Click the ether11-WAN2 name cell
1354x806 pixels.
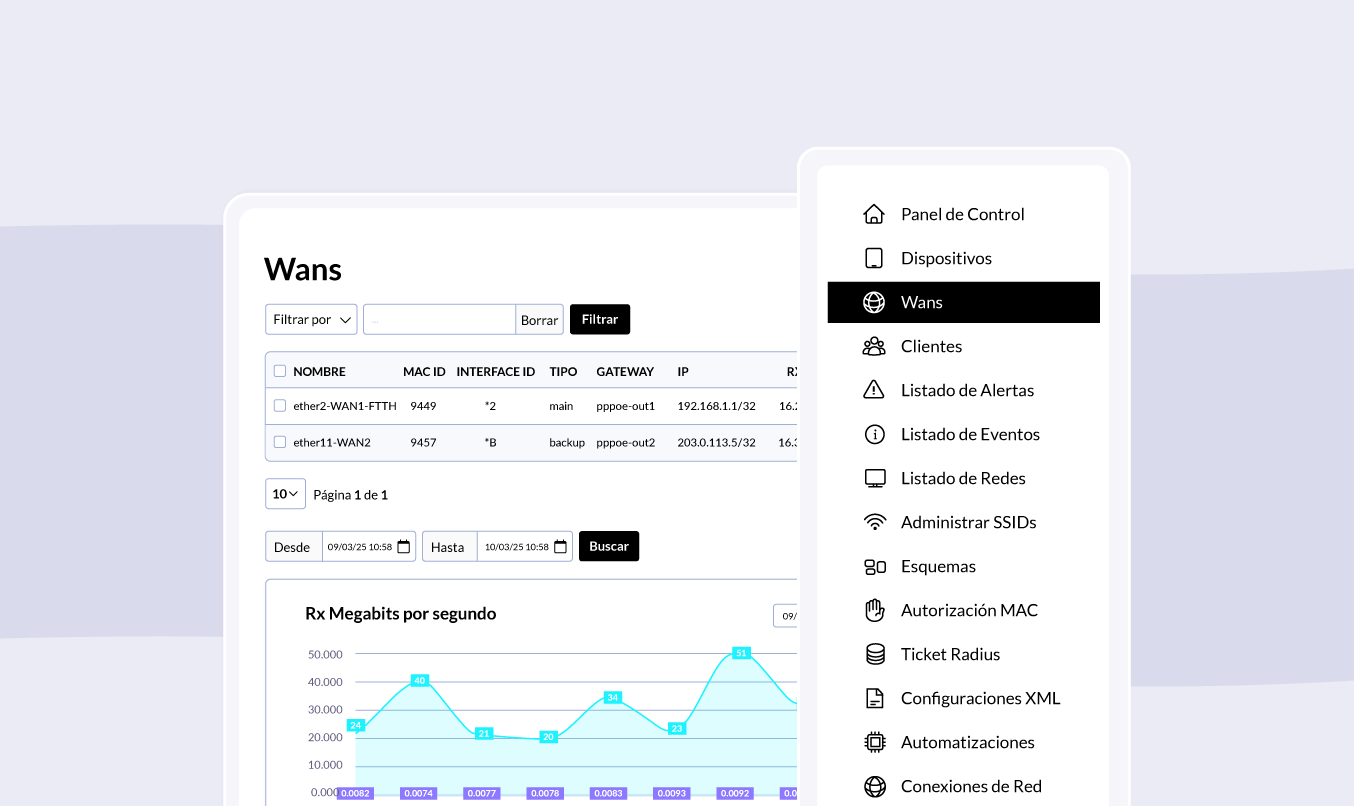[332, 442]
